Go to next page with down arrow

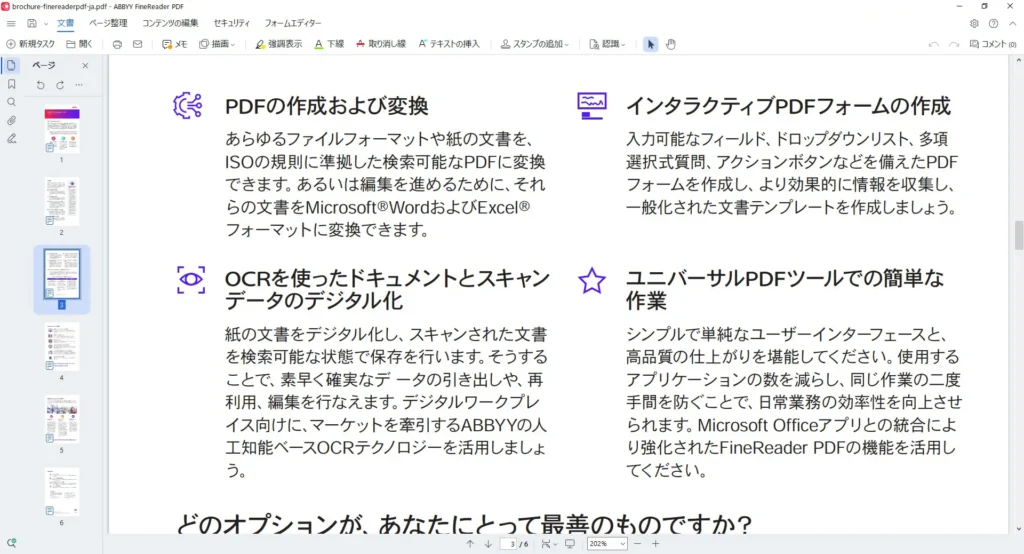488,544
